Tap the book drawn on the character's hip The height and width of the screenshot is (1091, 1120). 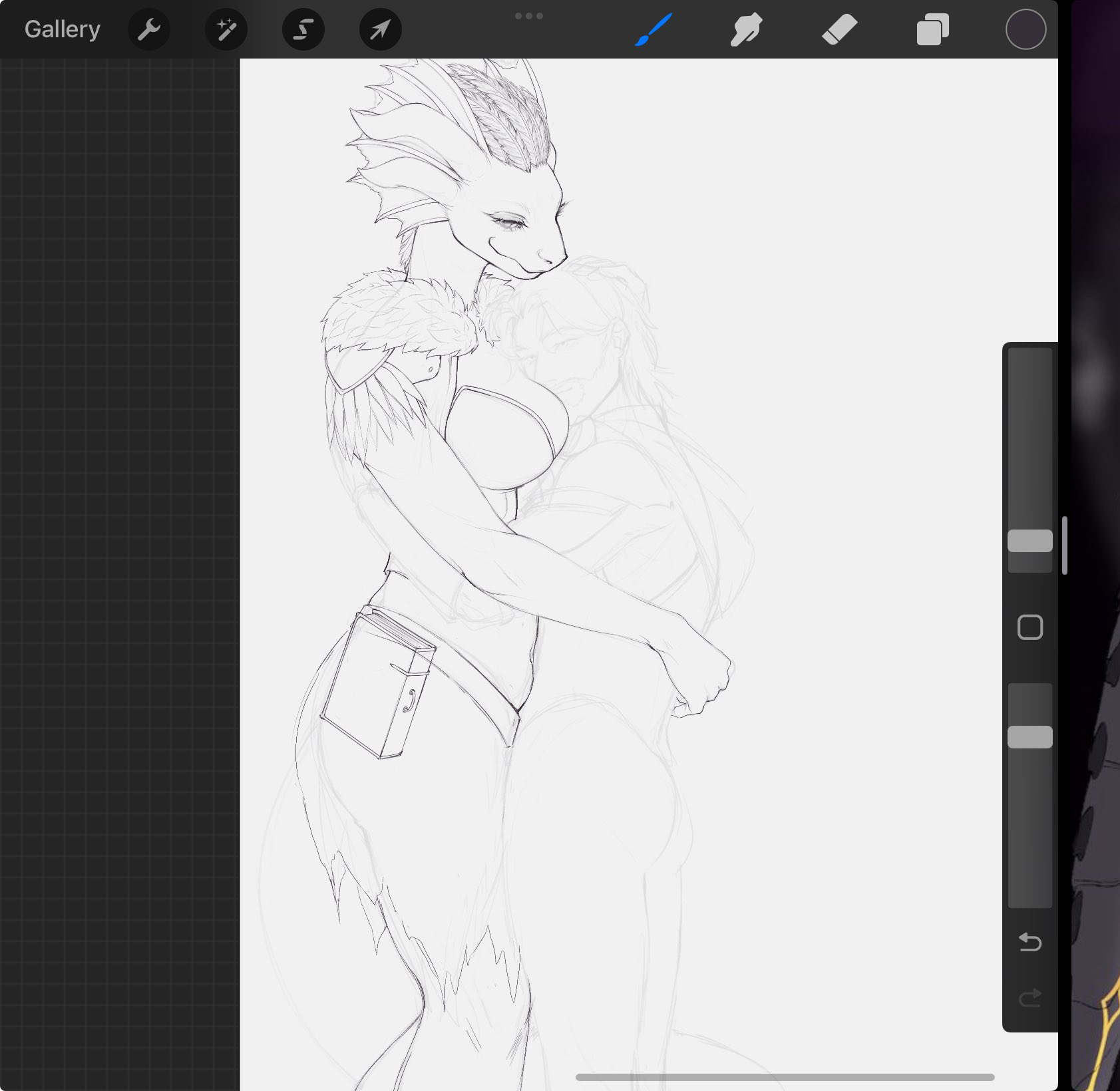pos(376,685)
